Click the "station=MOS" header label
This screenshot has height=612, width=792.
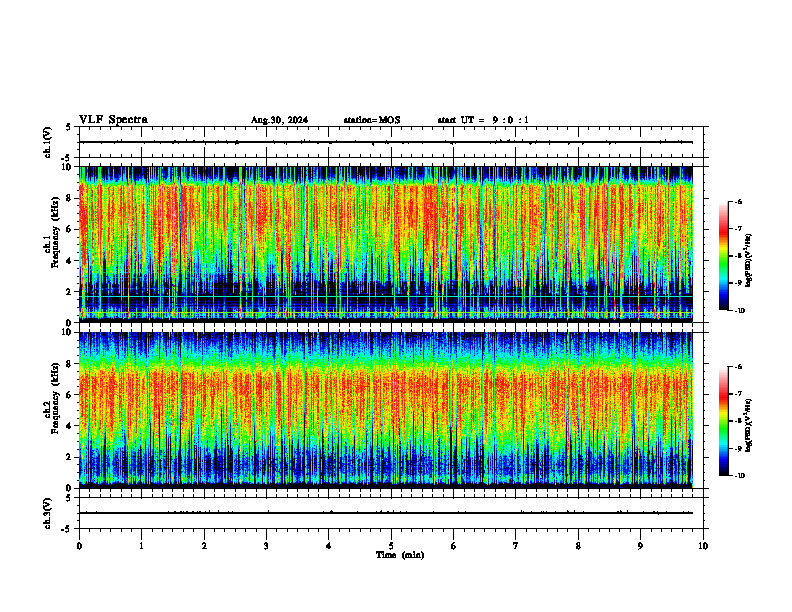tap(372, 120)
